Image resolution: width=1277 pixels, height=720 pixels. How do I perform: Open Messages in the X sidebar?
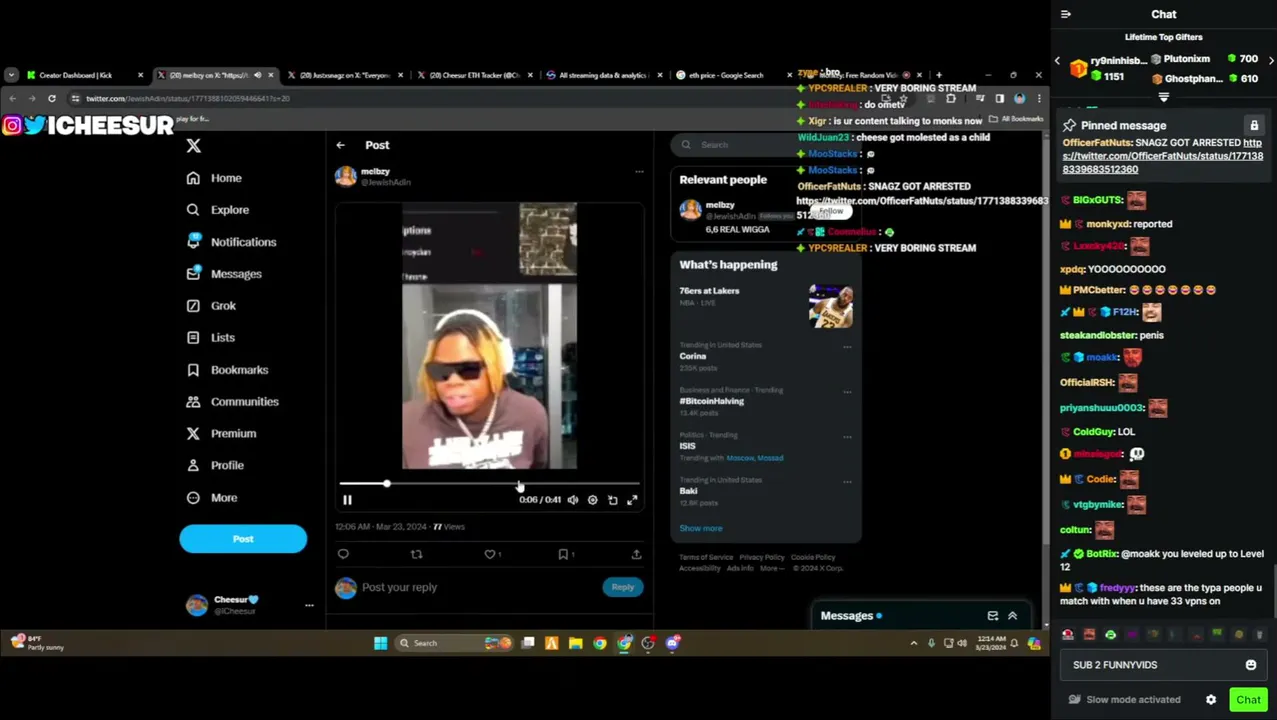click(224, 274)
